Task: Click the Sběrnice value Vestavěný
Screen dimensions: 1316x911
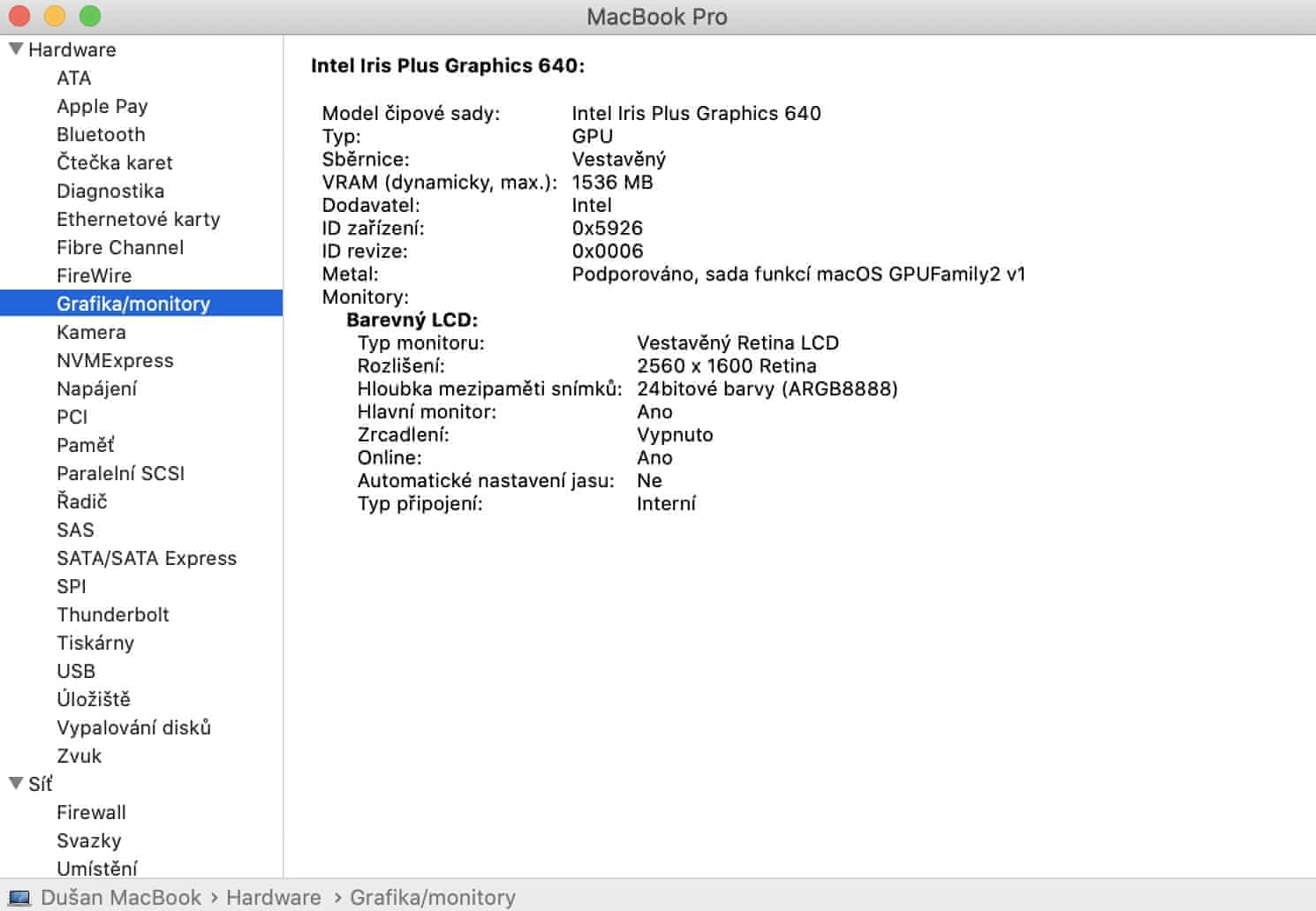Action: [619, 159]
